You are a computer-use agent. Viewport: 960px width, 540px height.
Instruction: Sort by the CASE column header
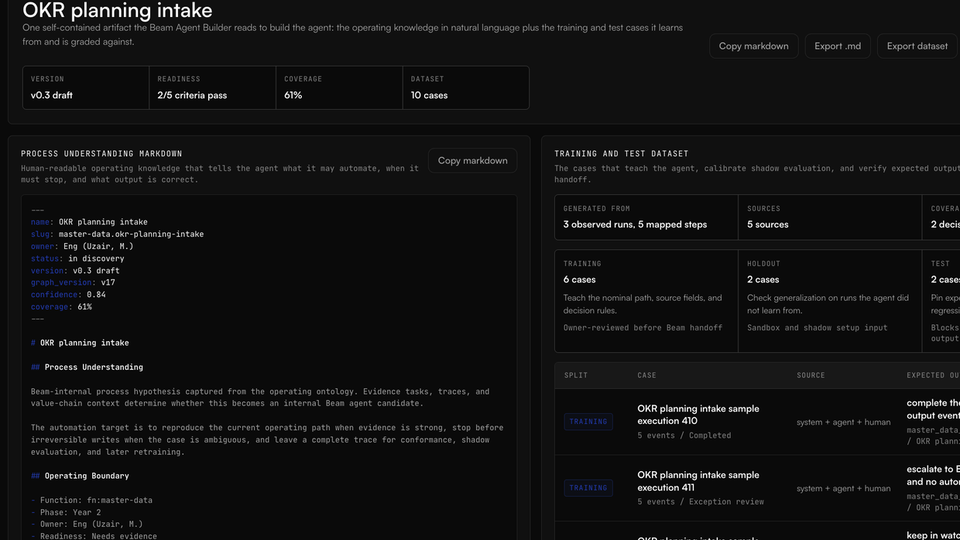tap(647, 375)
